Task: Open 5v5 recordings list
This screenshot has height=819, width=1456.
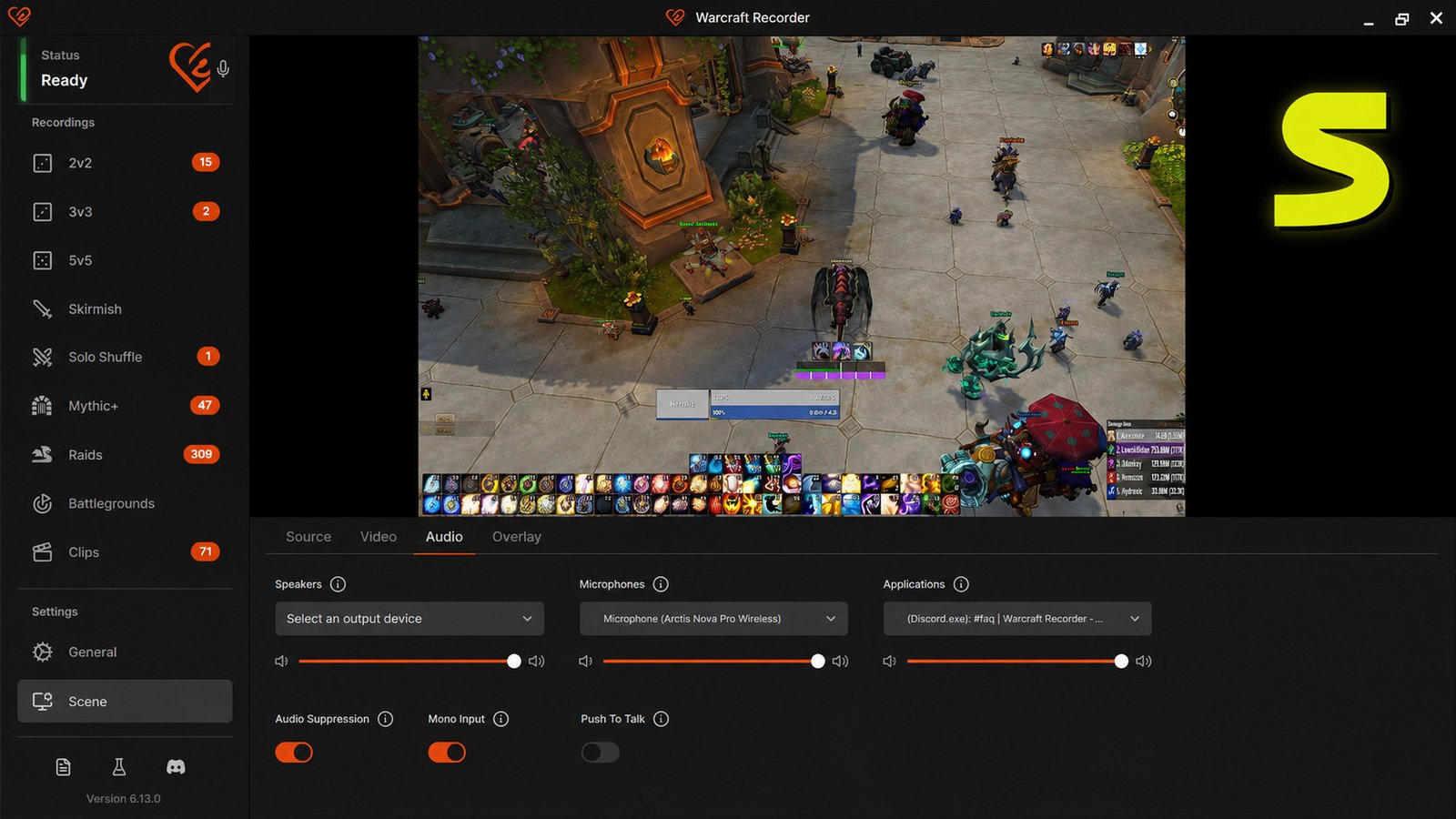Action: coord(125,260)
